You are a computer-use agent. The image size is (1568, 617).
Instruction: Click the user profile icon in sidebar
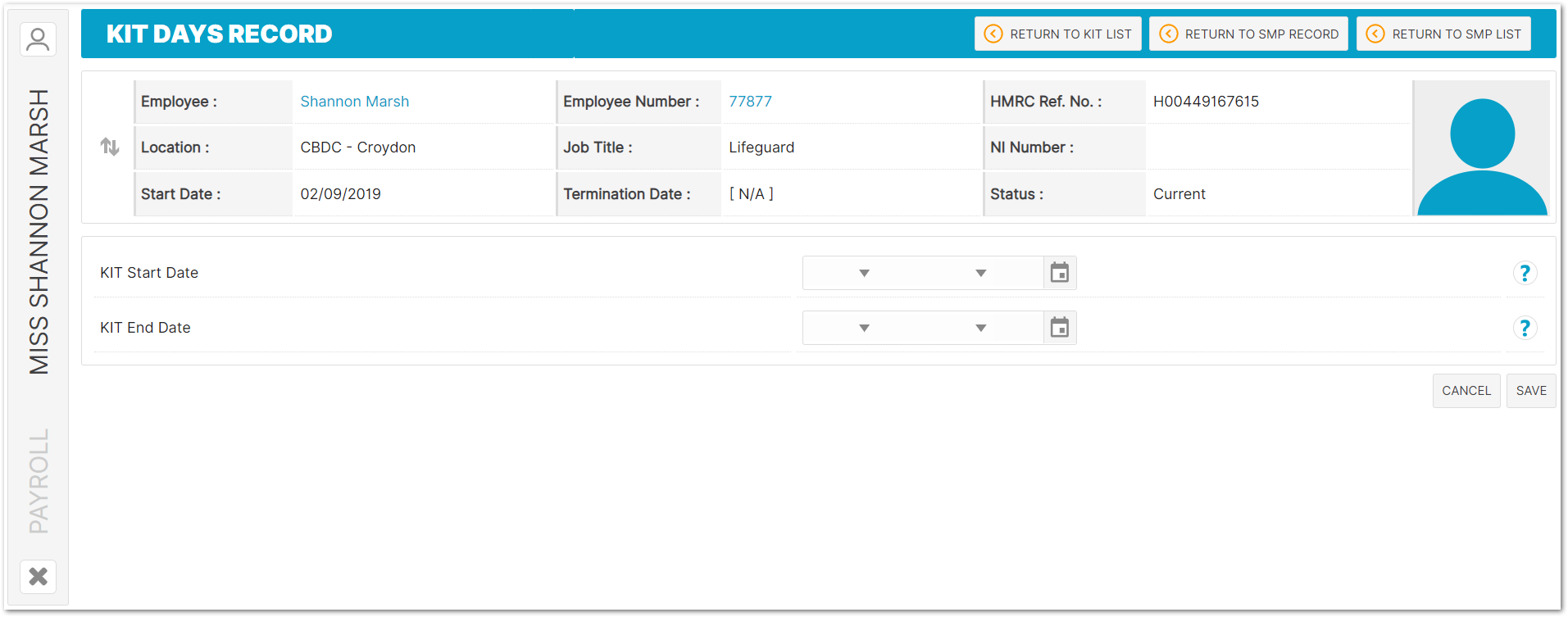38,39
